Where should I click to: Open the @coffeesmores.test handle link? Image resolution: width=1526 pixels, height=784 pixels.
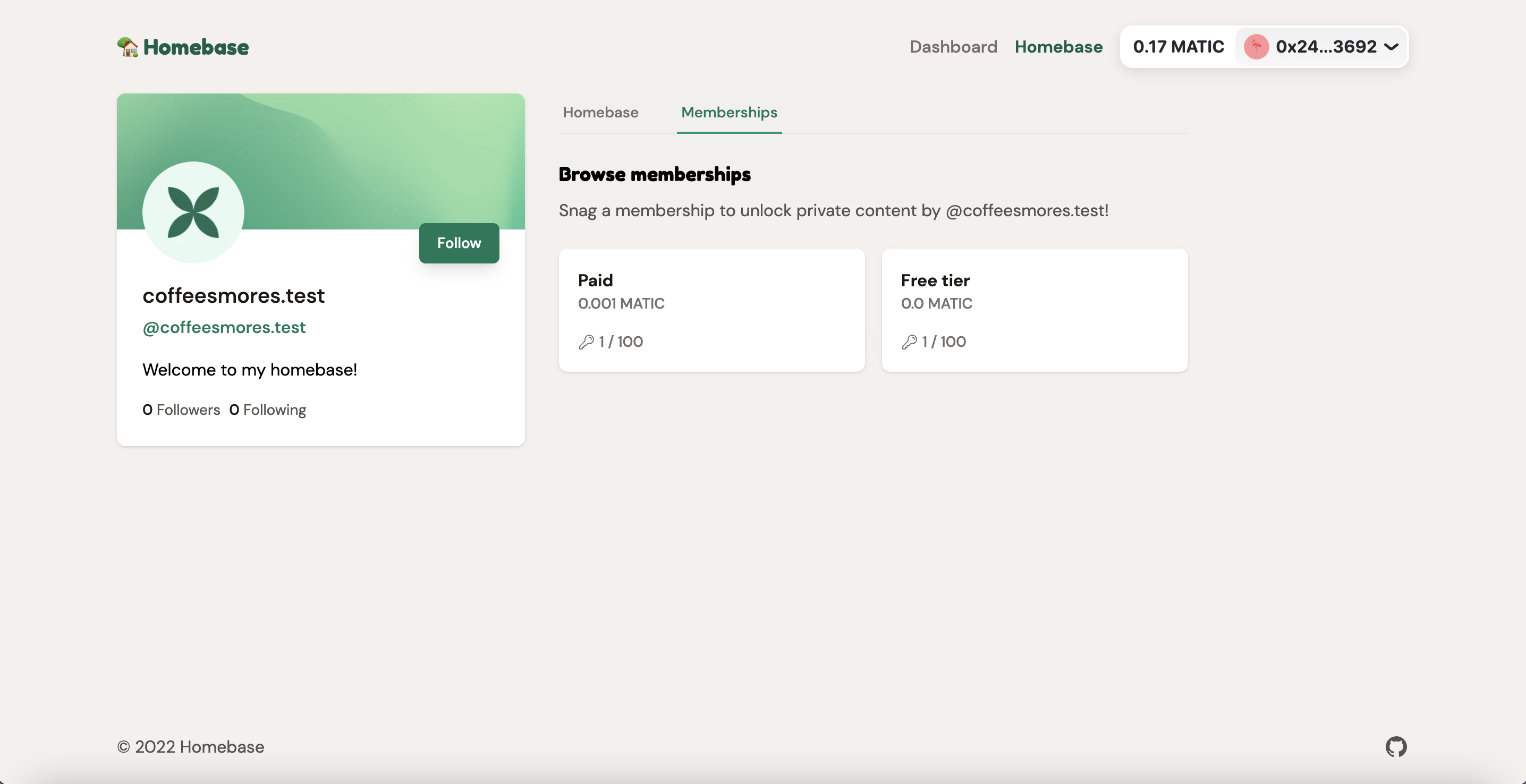(x=224, y=327)
